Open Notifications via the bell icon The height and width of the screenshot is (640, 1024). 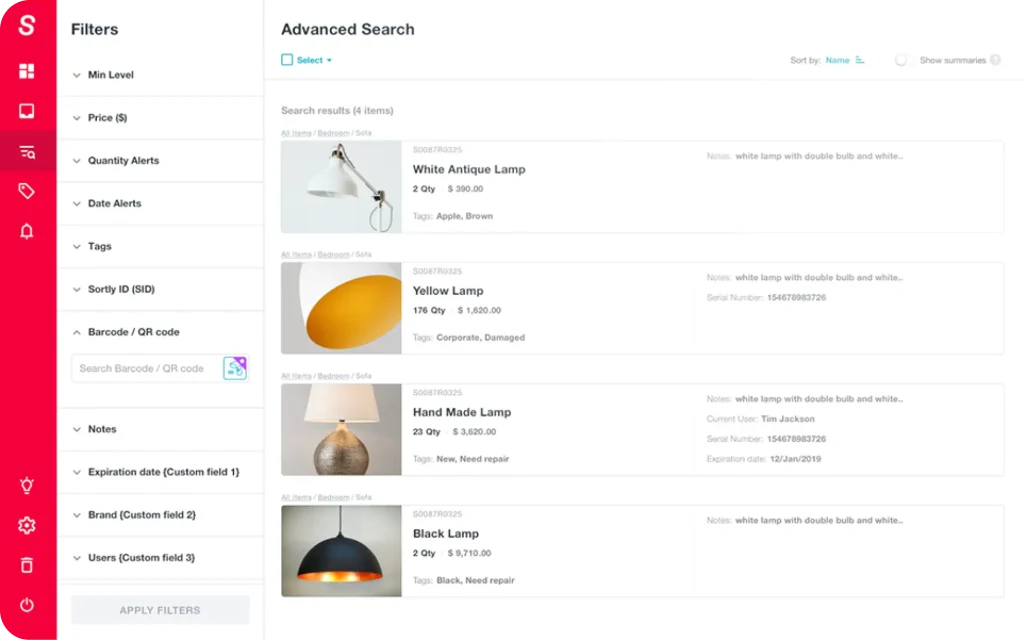[26, 231]
